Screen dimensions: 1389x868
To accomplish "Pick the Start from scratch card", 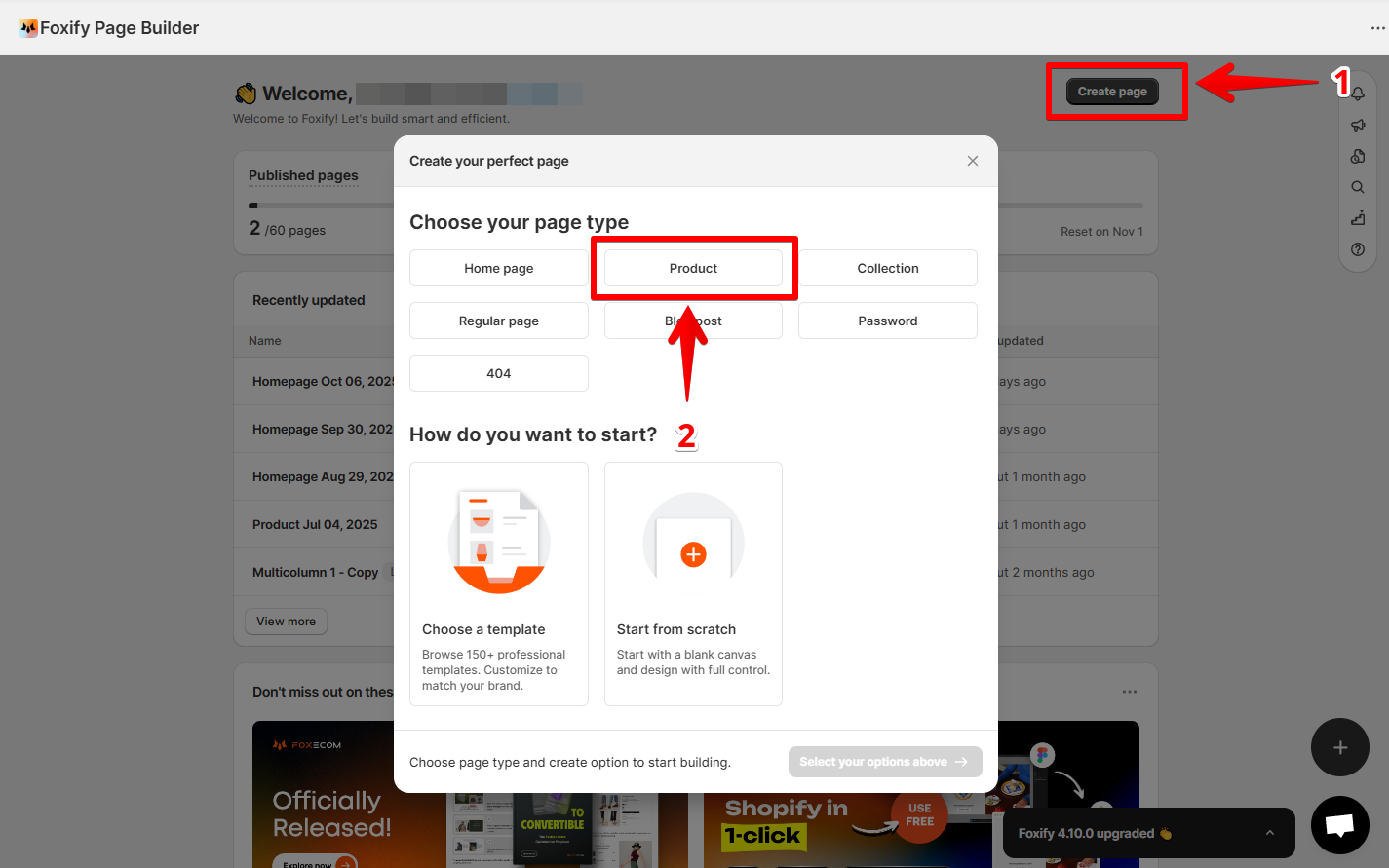I will pyautogui.click(x=693, y=584).
